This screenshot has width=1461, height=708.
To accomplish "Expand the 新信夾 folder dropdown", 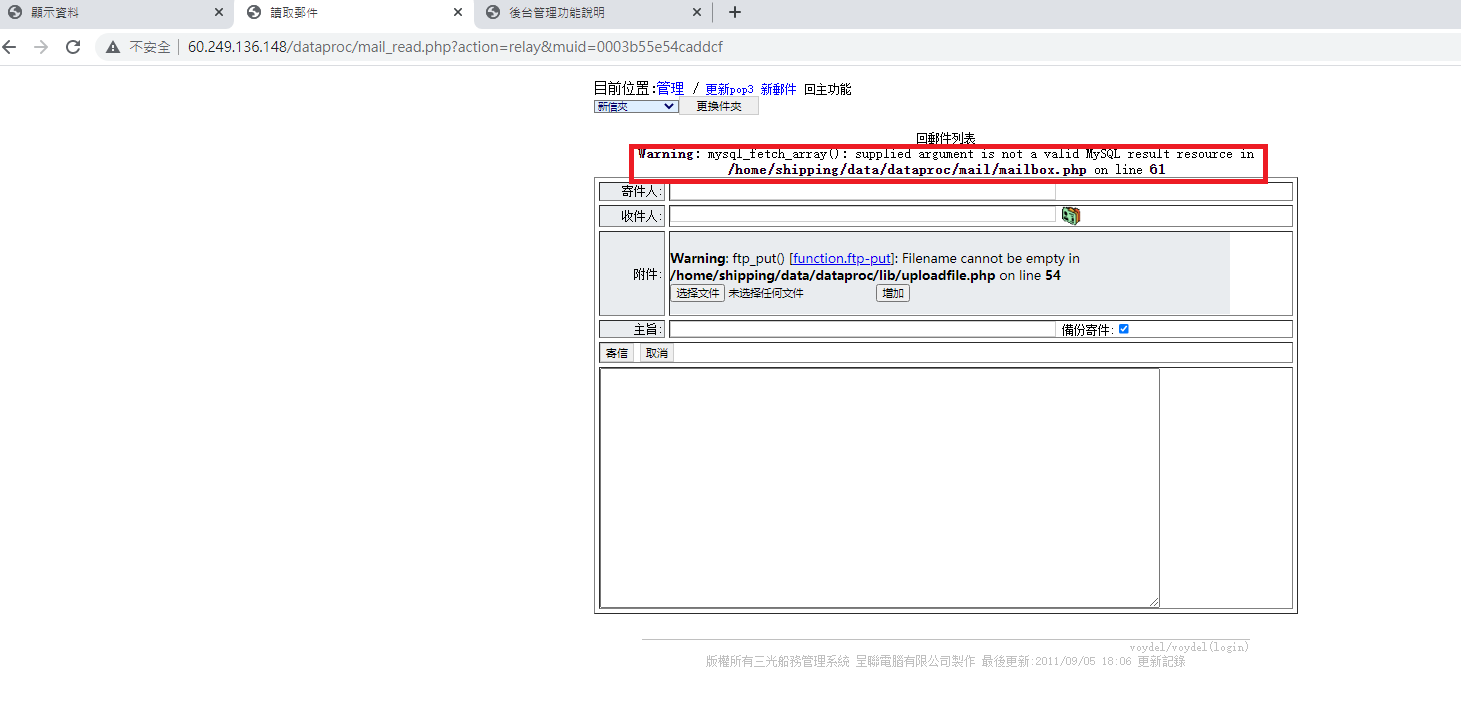I will [636, 106].
